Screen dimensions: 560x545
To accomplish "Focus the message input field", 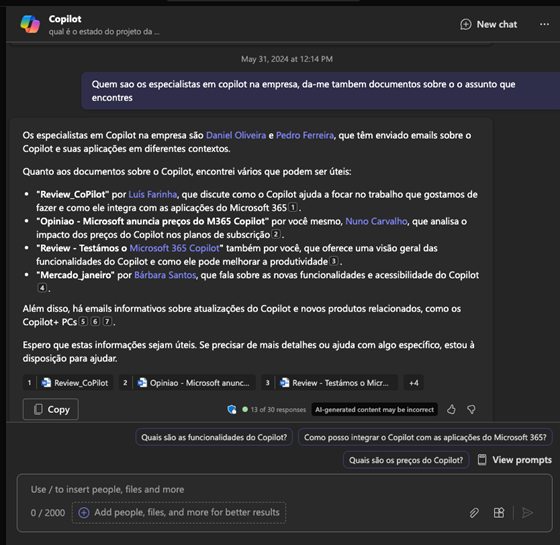I will pos(284,489).
